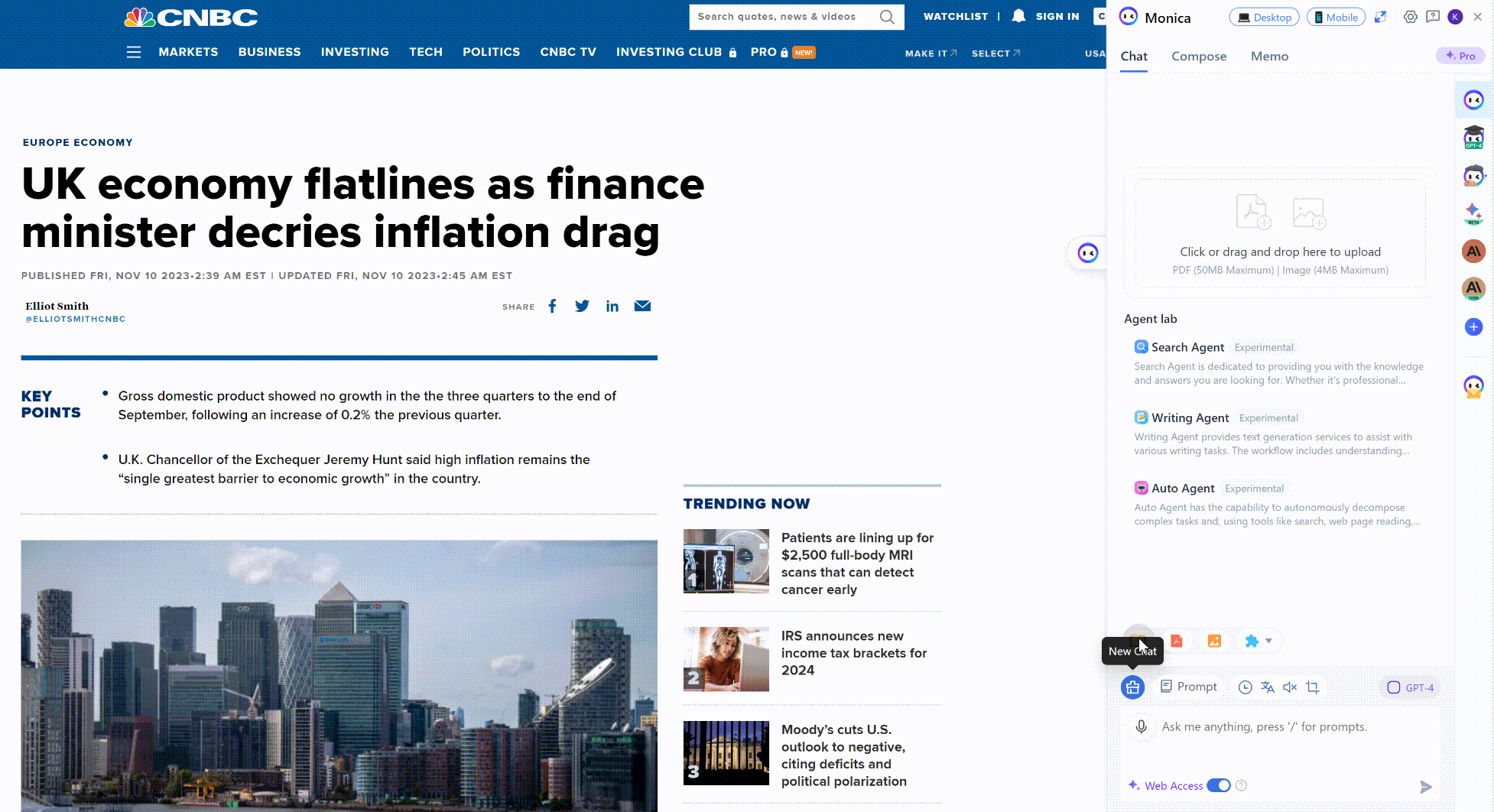Click the file upload drop area
Screen dimensions: 1494x812
[x=1280, y=233]
